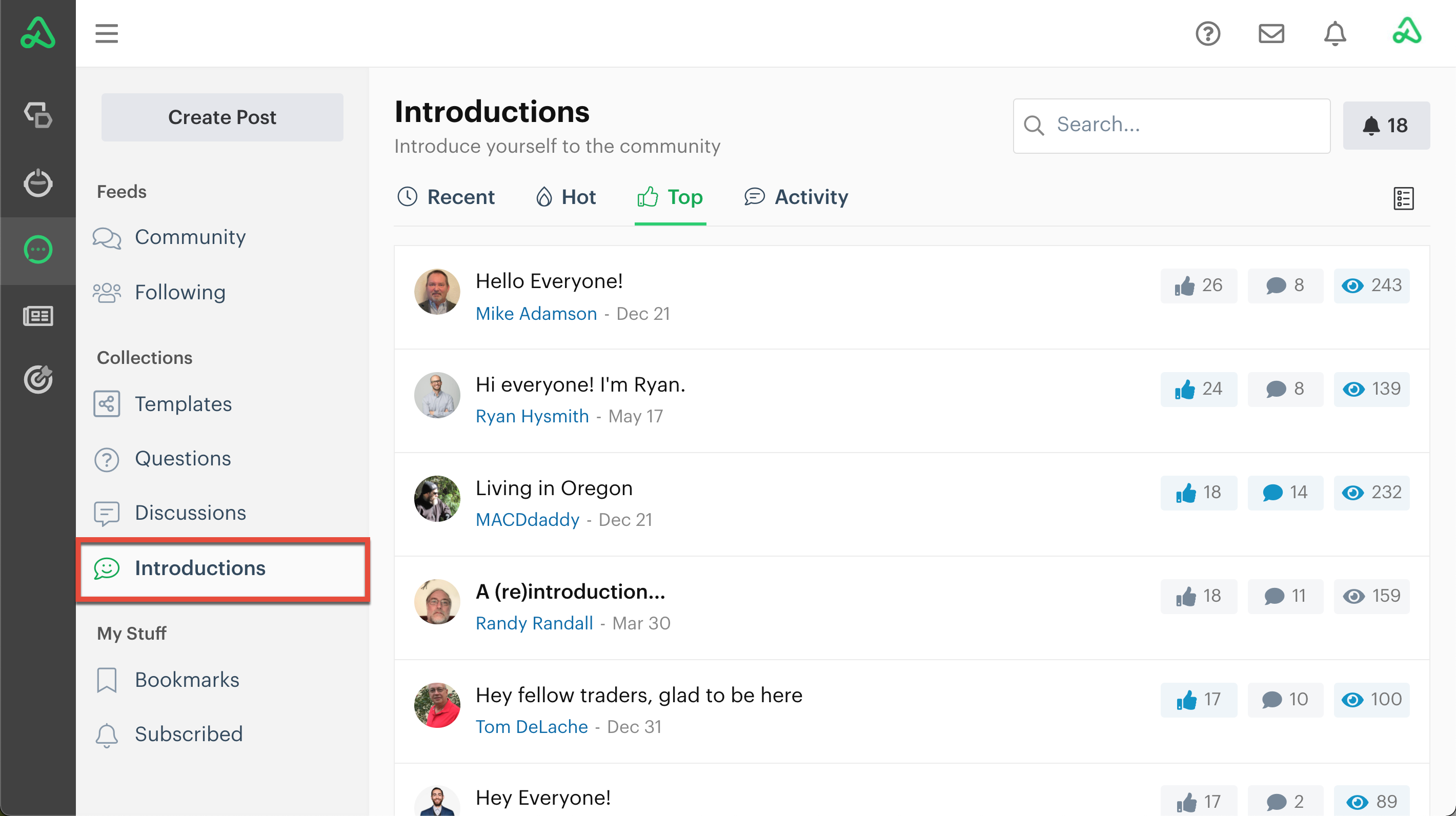Open the mail messages icon

point(1271,33)
